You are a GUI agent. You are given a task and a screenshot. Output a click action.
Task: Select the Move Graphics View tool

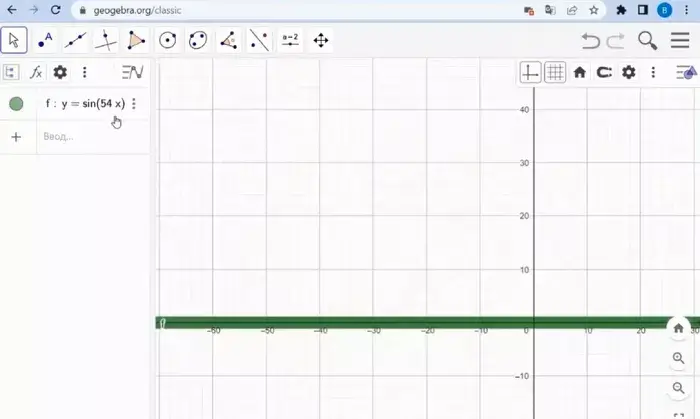pos(321,40)
